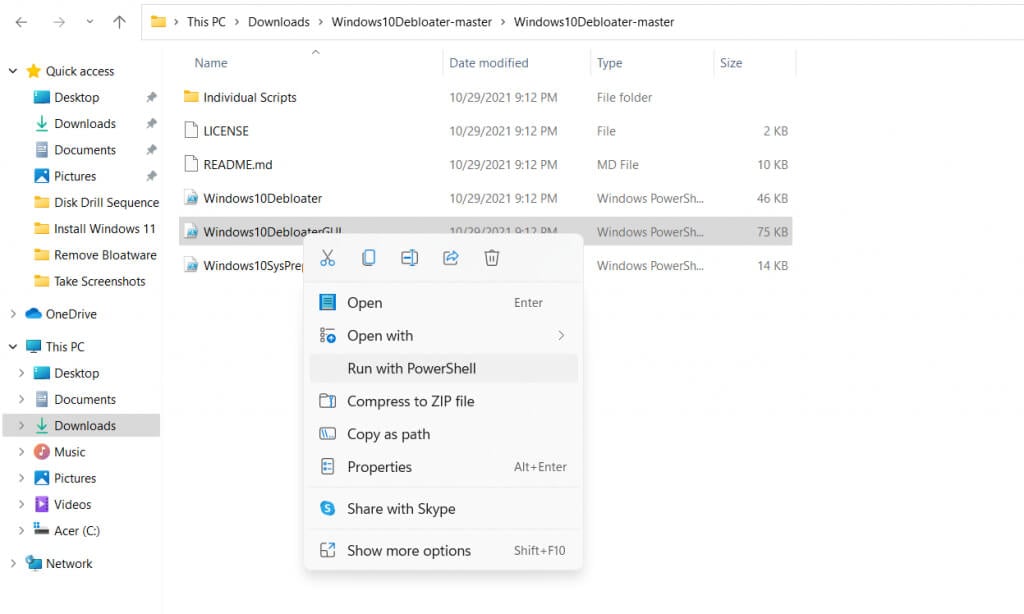Open Show more options entry
The height and width of the screenshot is (614, 1024).
click(x=408, y=550)
